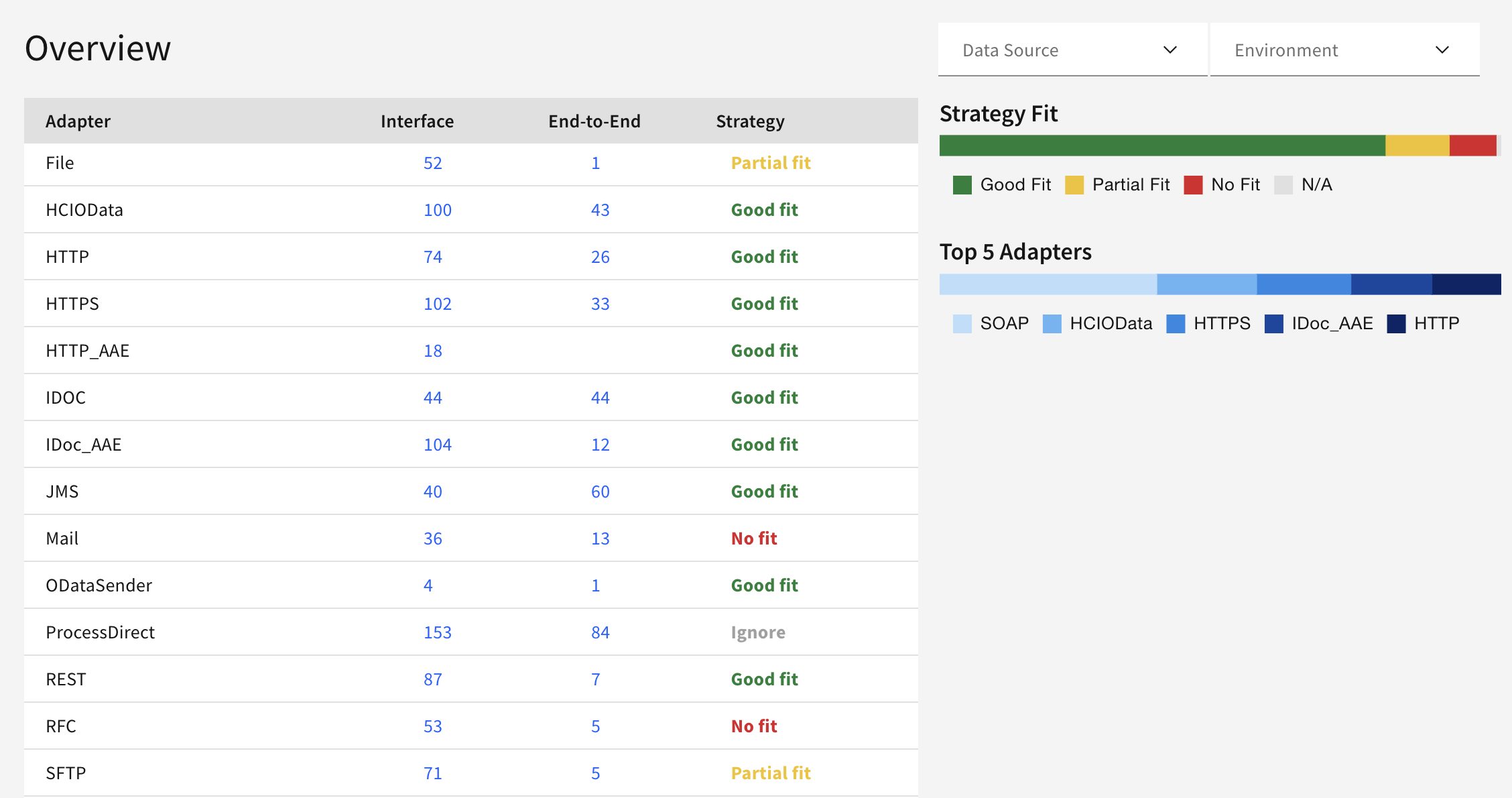The image size is (1512, 798).
Task: Click the green Good Fit bar segment
Action: coord(1162,146)
